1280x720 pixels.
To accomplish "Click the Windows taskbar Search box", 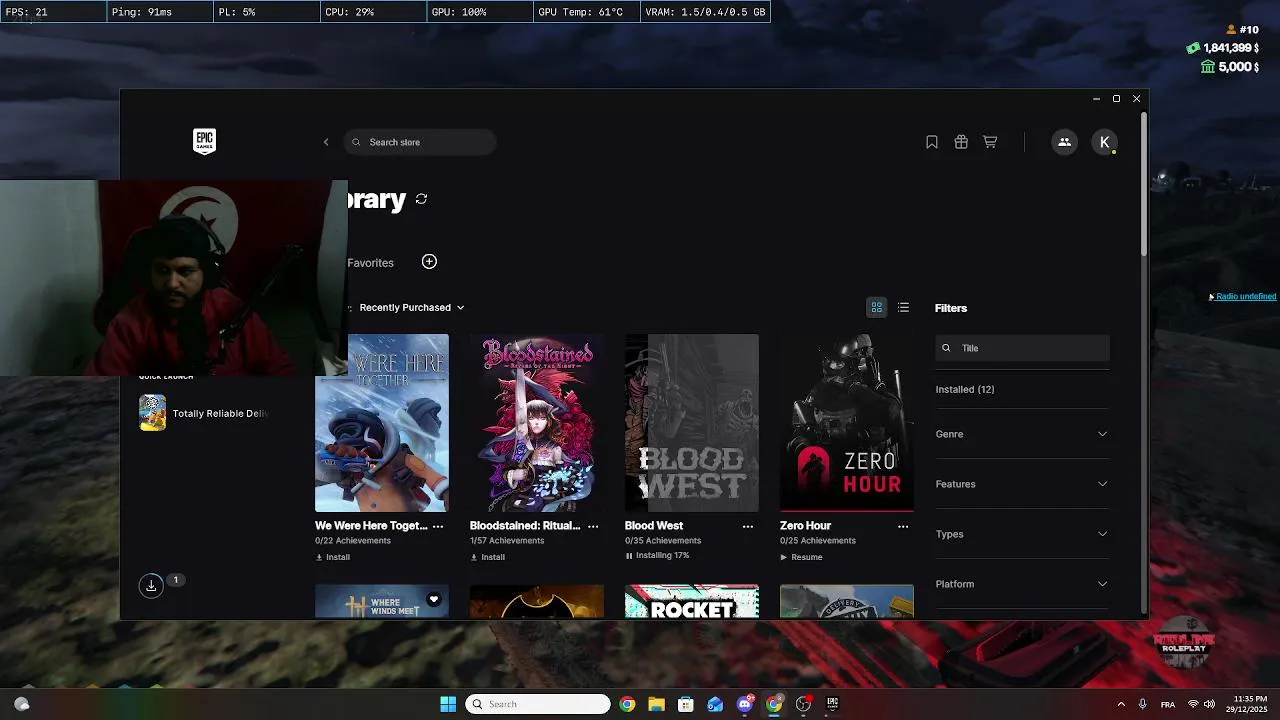I will pyautogui.click(x=538, y=704).
